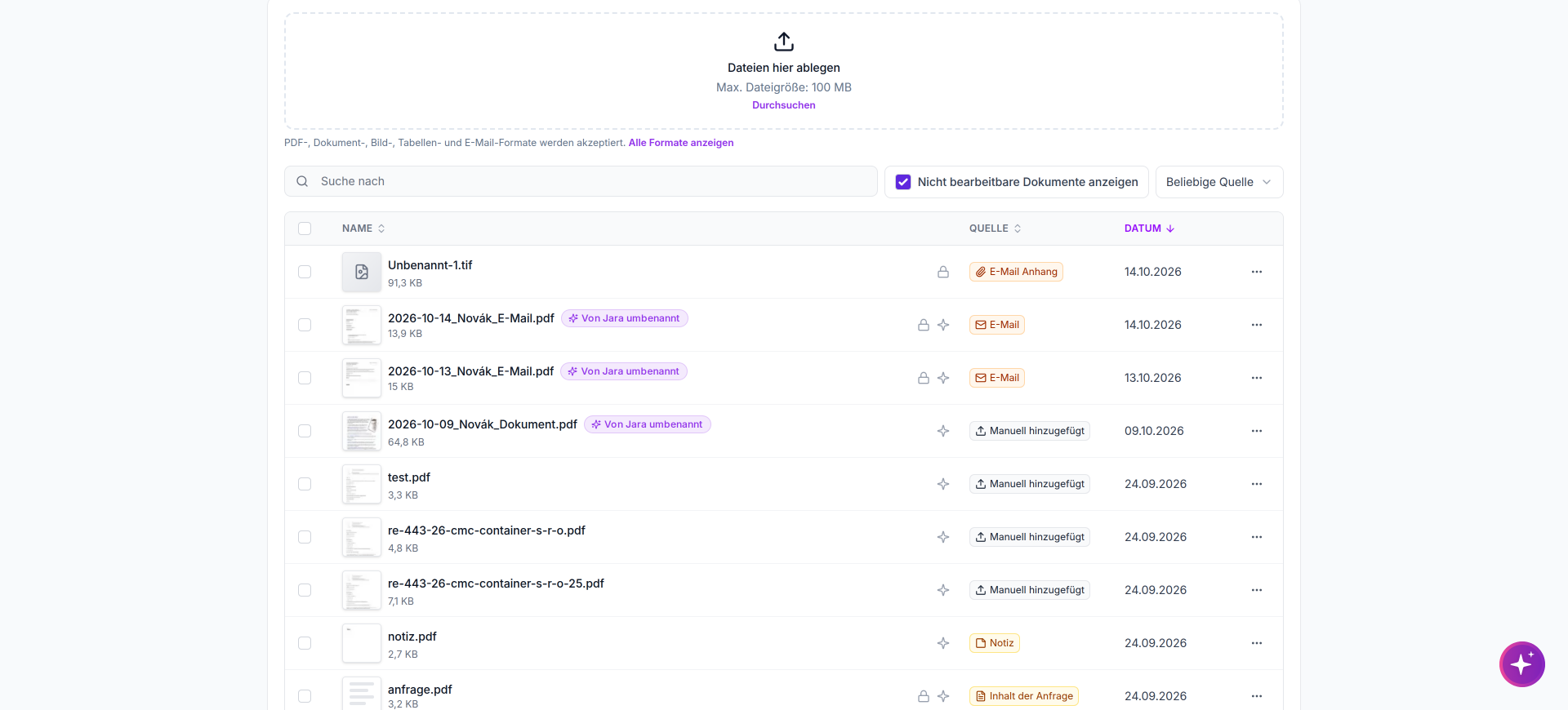Click the lock icon for Unbenannt-1.tif
The height and width of the screenshot is (710, 1568).
pyautogui.click(x=943, y=272)
